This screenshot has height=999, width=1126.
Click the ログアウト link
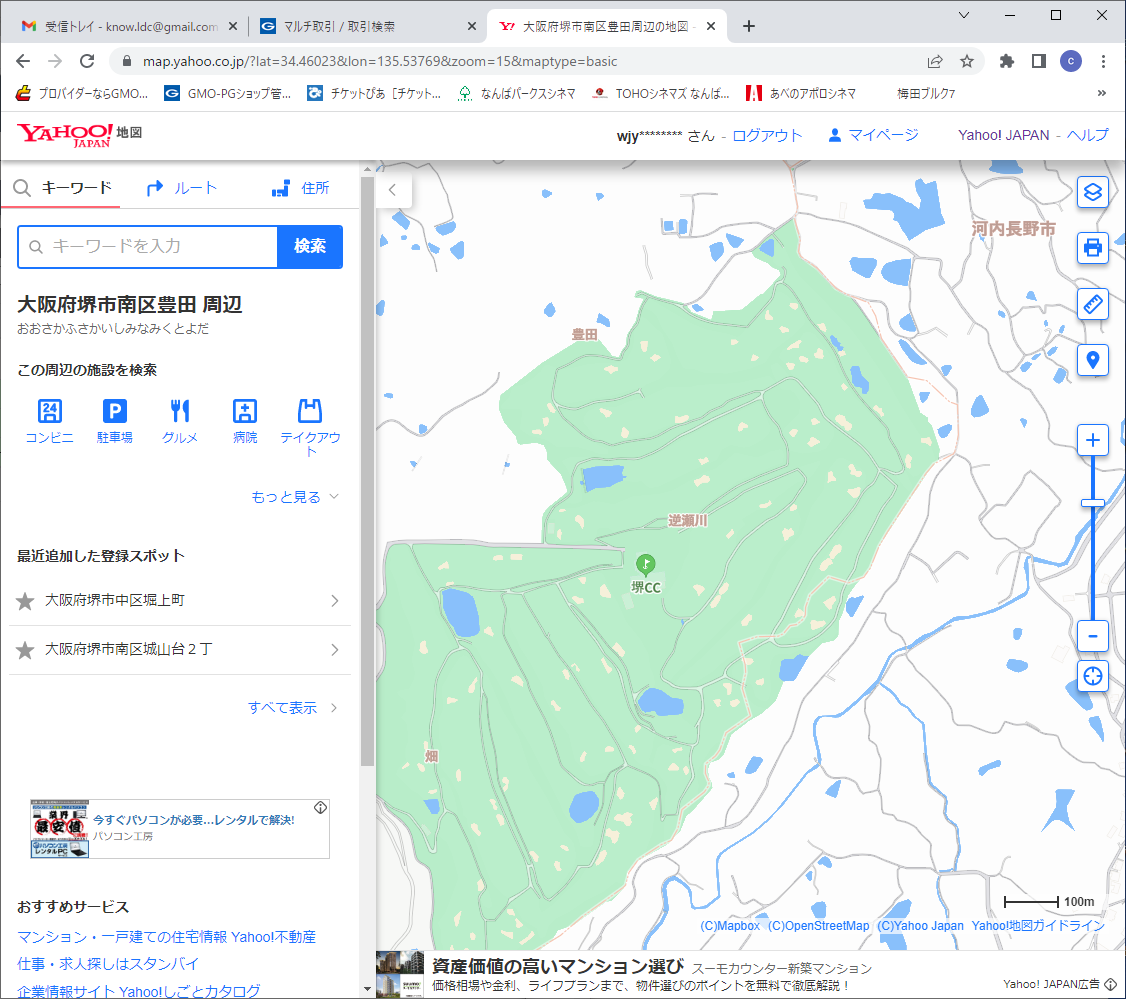pos(767,135)
